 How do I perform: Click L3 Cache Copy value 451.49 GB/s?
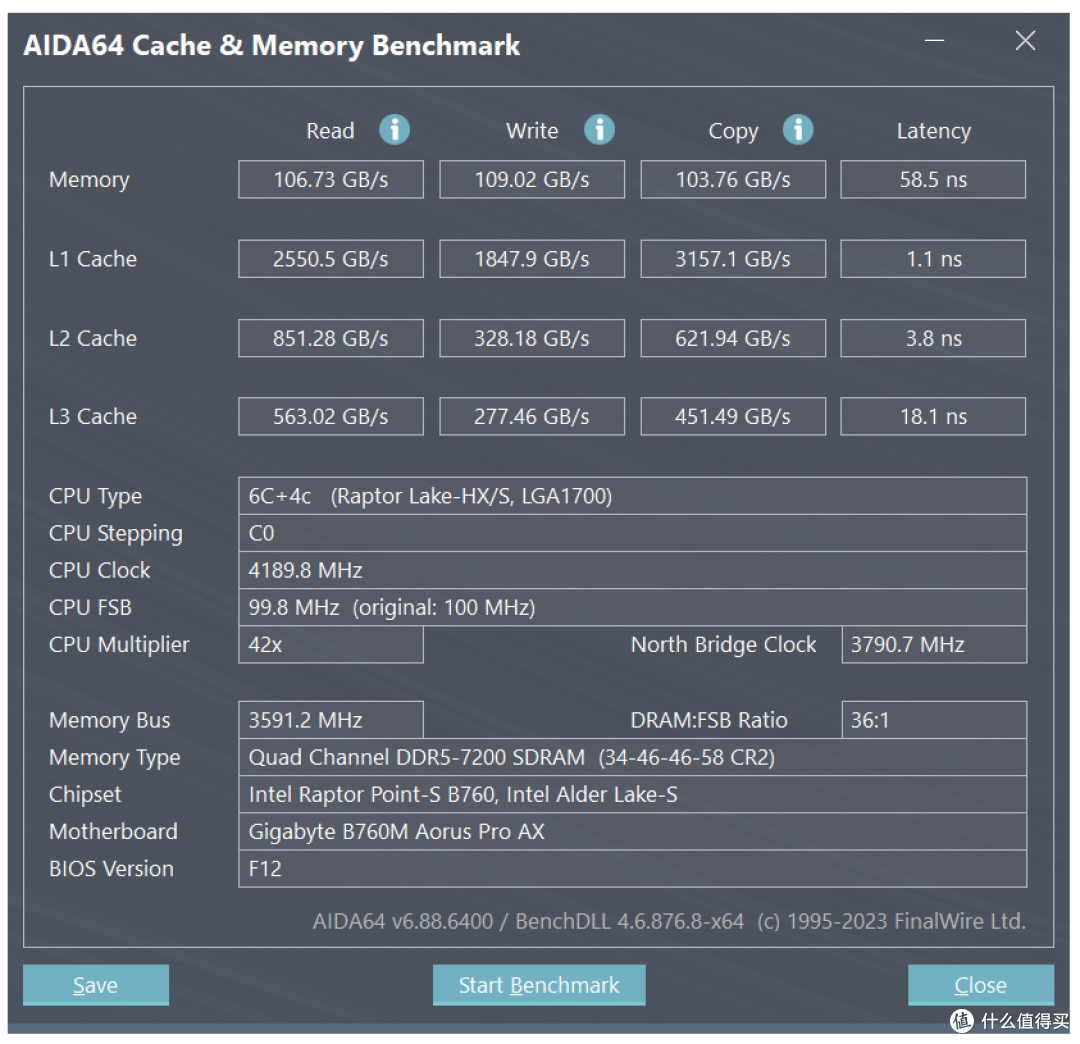(733, 417)
